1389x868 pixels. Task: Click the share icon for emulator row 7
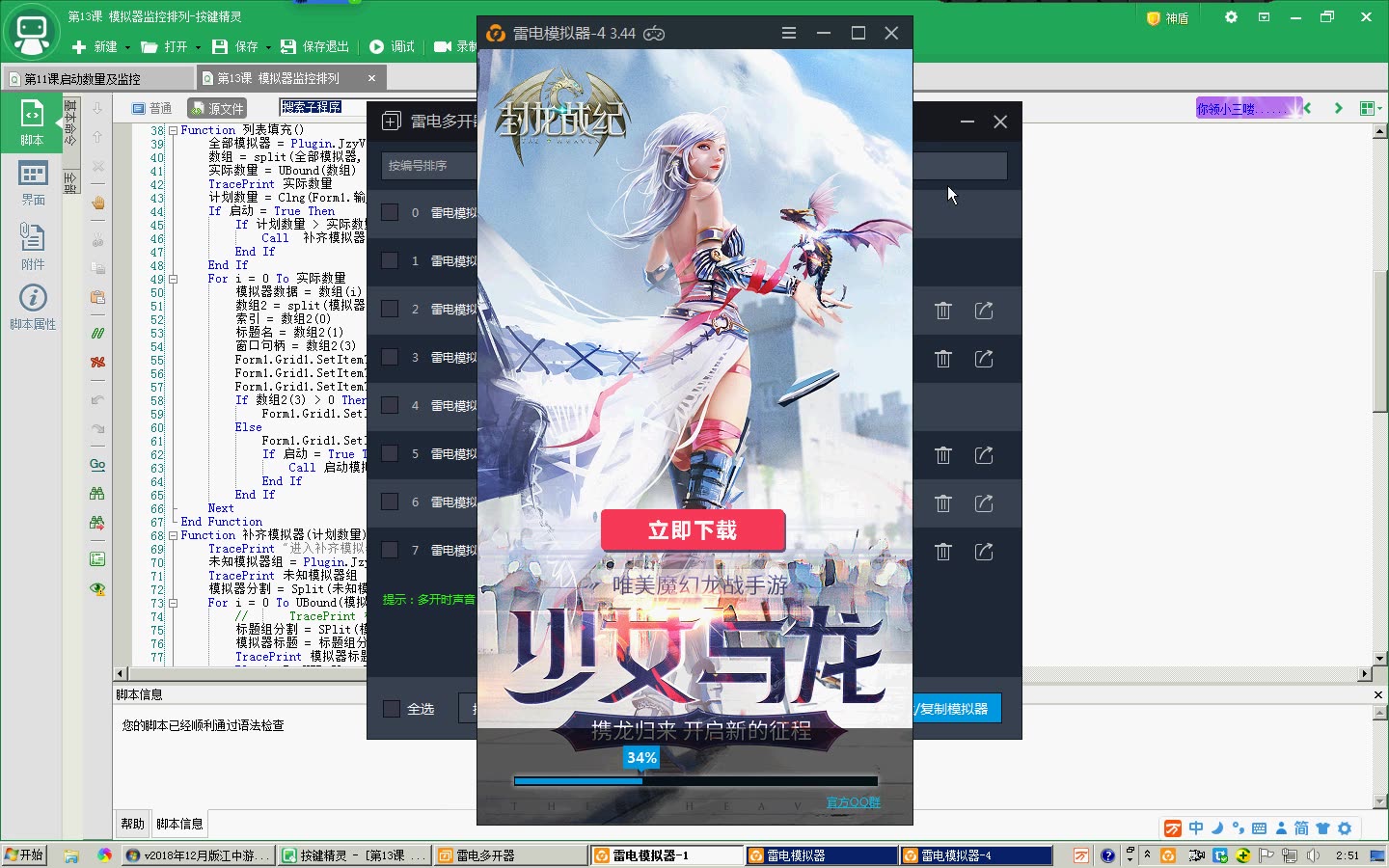984,552
